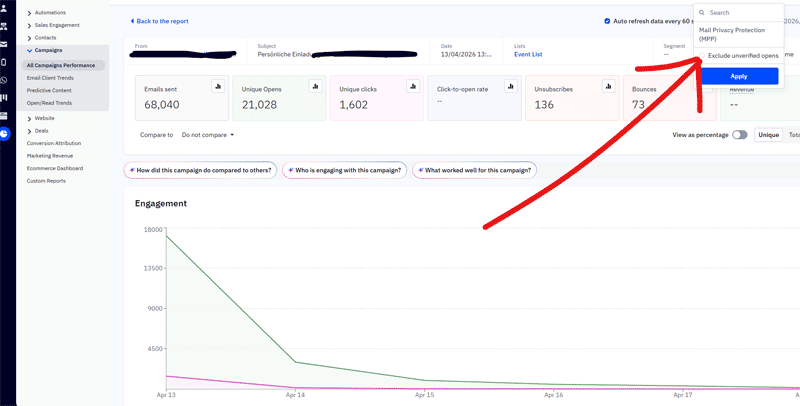Expand the Contacts section

click(29, 38)
